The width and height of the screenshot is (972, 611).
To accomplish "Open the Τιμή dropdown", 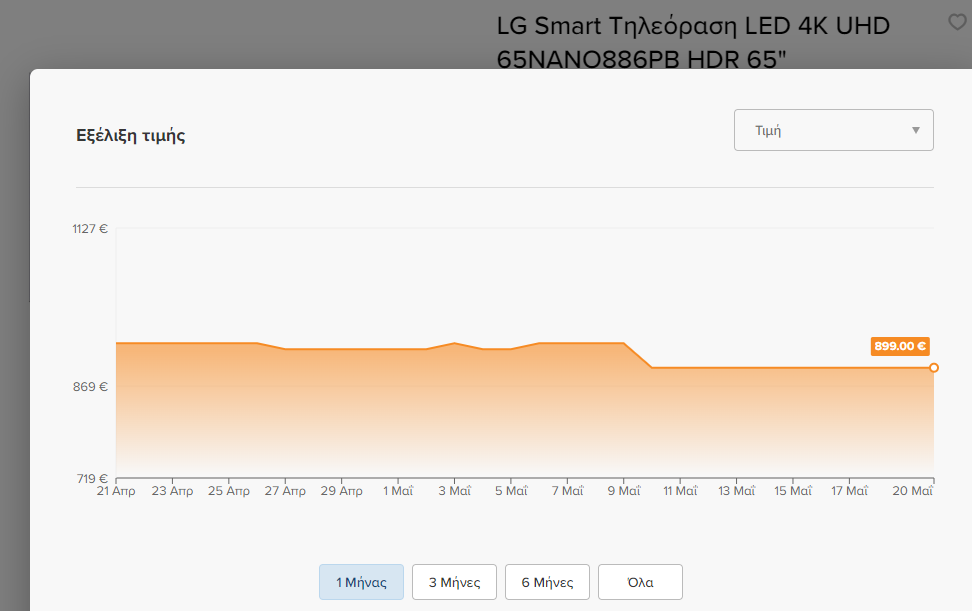I will (834, 130).
